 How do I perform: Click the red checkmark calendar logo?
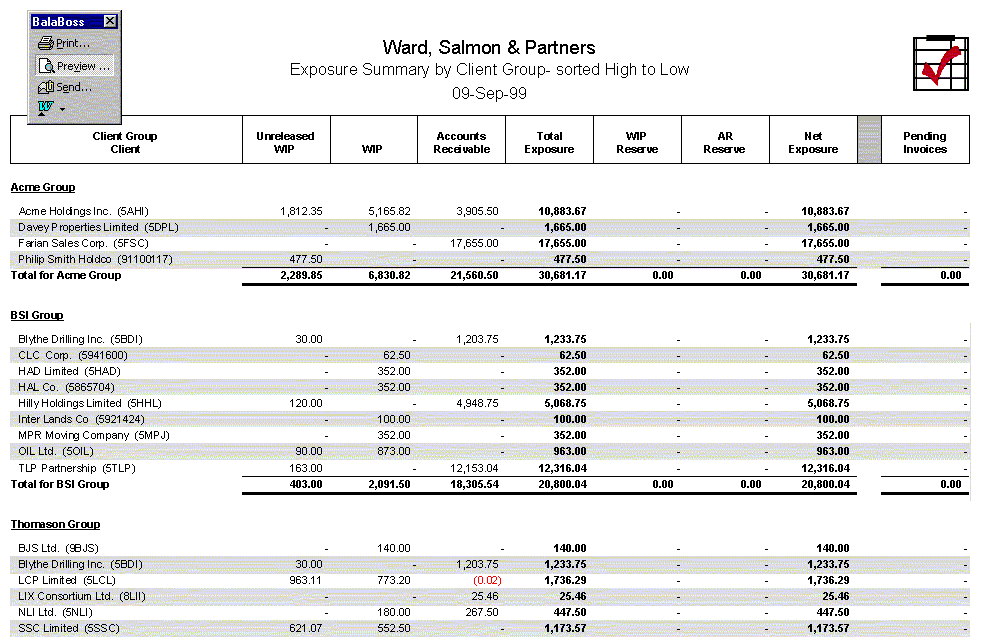[940, 64]
